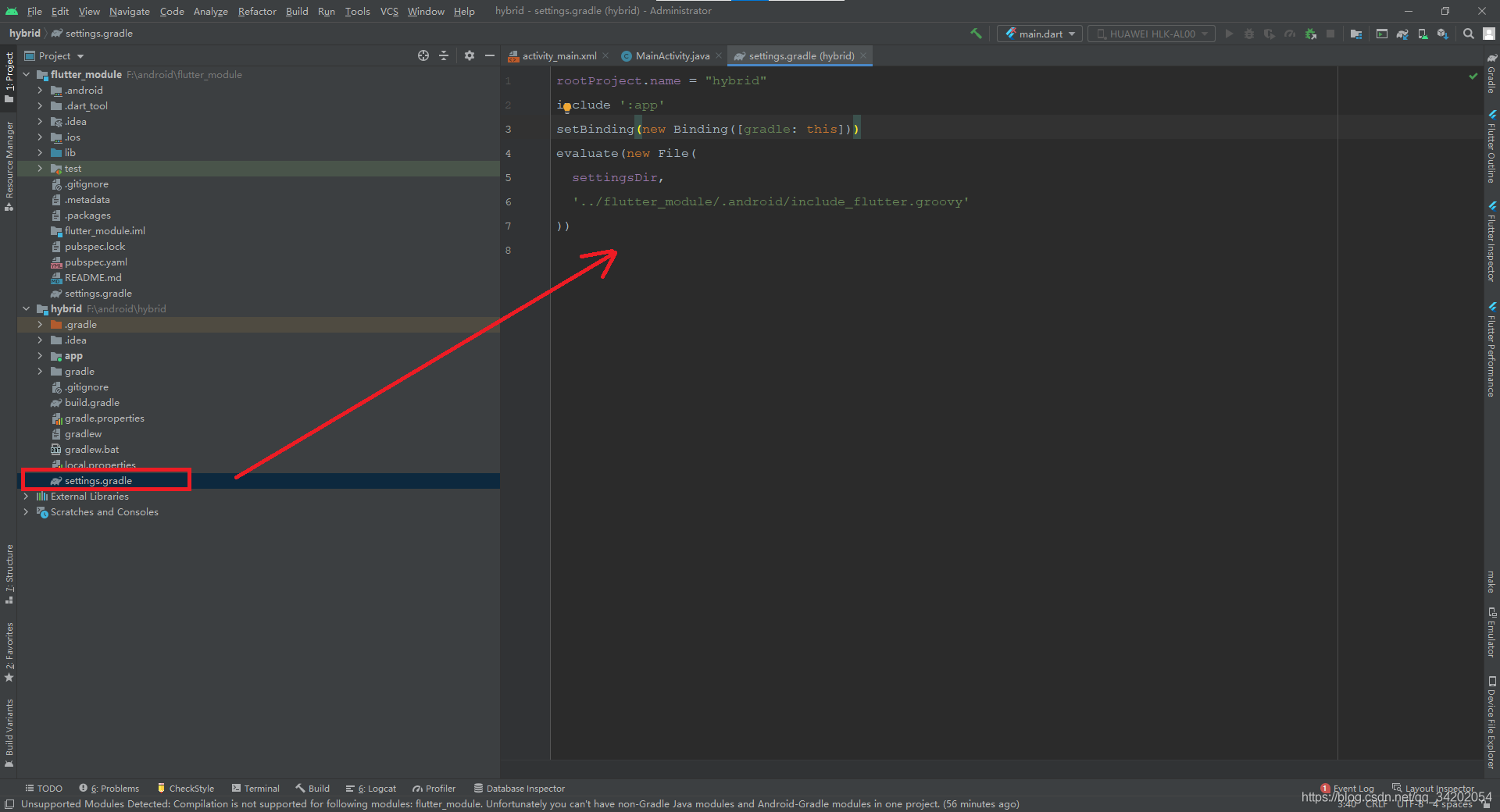Open the Refactor menu
1500x812 pixels.
[x=257, y=11]
